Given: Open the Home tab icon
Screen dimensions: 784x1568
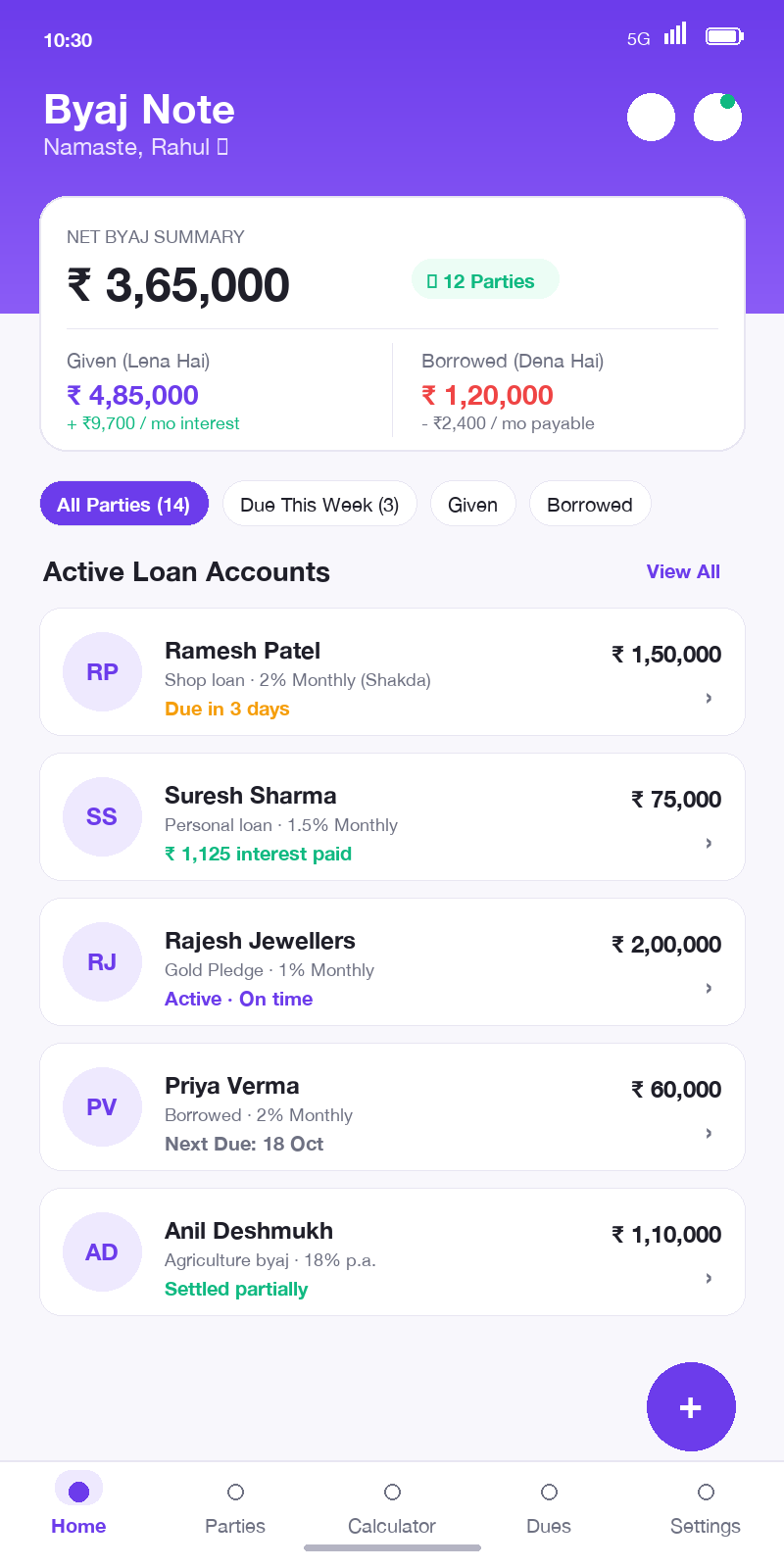Looking at the screenshot, I should click(78, 1491).
